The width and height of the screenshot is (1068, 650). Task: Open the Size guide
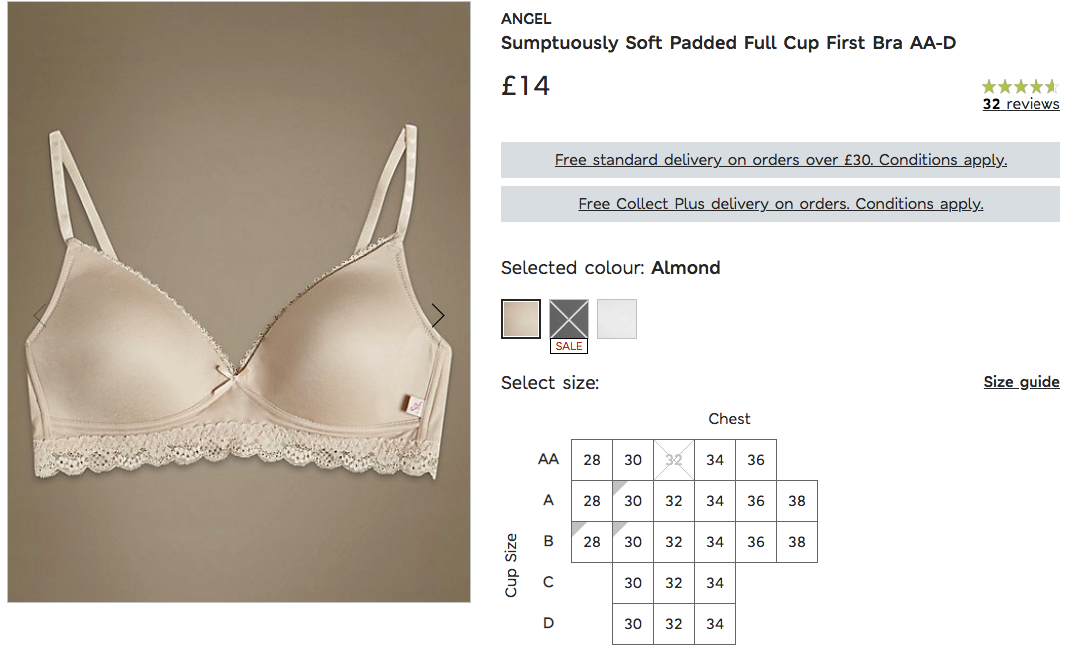tap(1021, 381)
